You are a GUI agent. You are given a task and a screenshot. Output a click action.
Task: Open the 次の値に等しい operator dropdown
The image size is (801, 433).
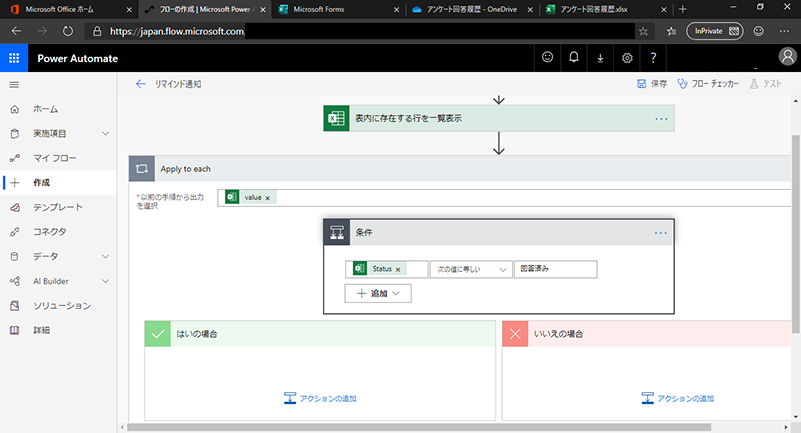(x=470, y=270)
